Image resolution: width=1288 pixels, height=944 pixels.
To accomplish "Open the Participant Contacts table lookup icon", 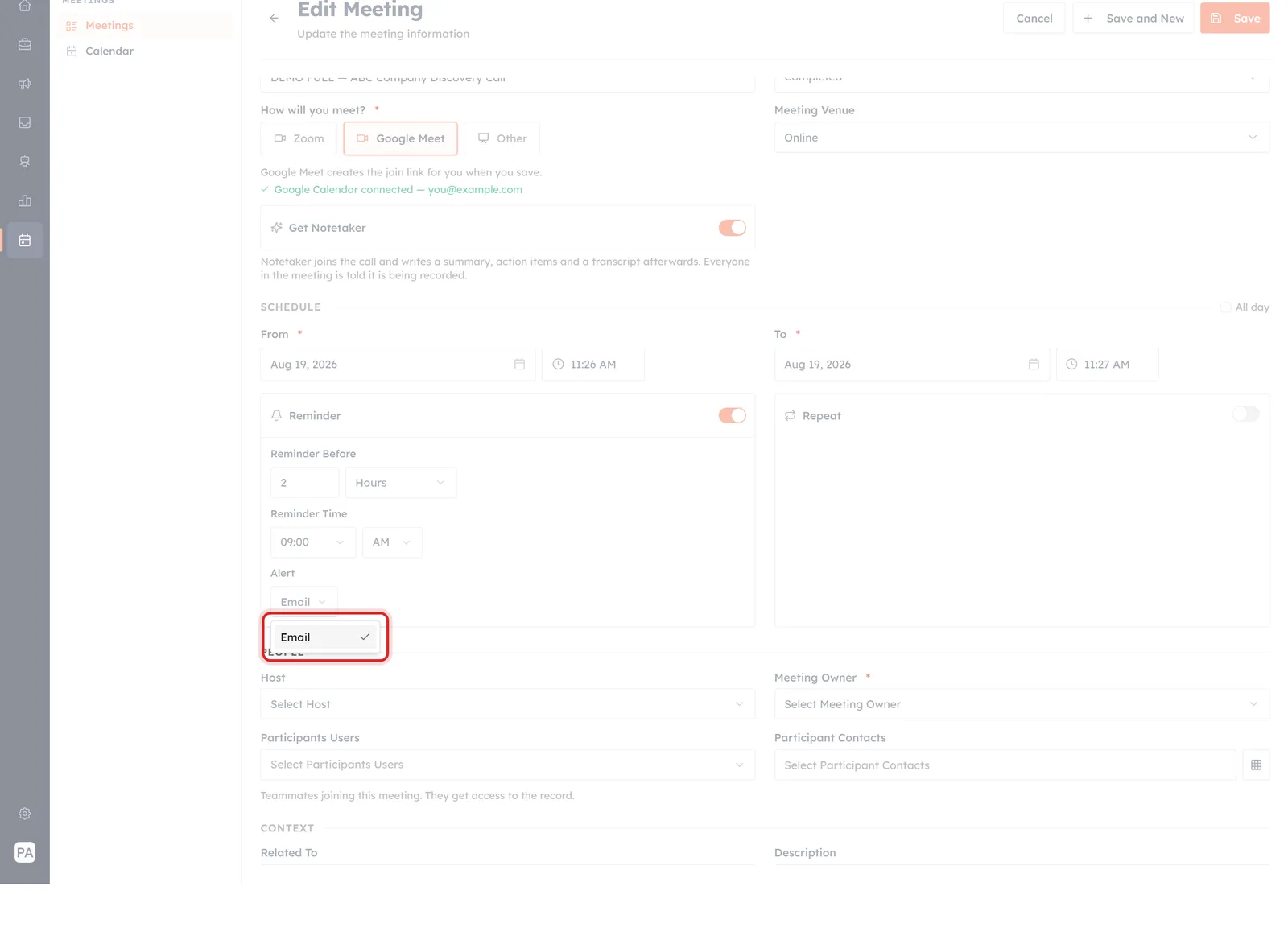I will click(x=1256, y=765).
